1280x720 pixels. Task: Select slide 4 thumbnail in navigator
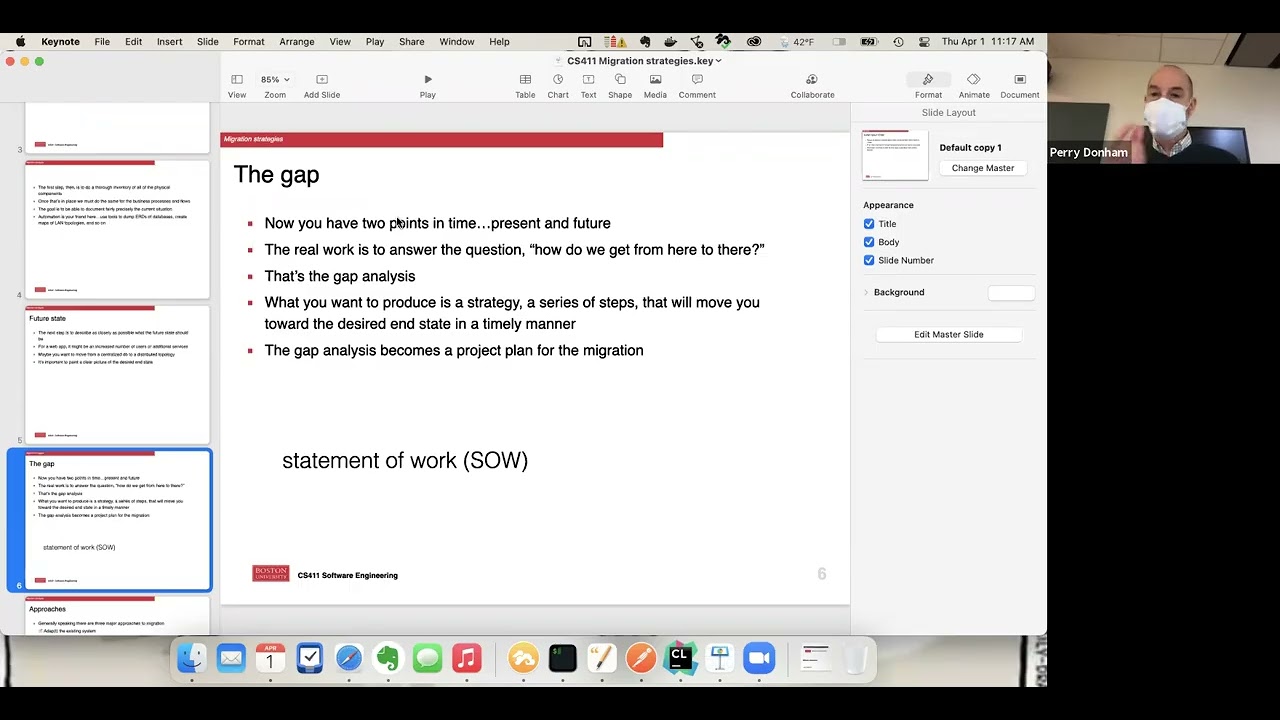click(x=117, y=229)
